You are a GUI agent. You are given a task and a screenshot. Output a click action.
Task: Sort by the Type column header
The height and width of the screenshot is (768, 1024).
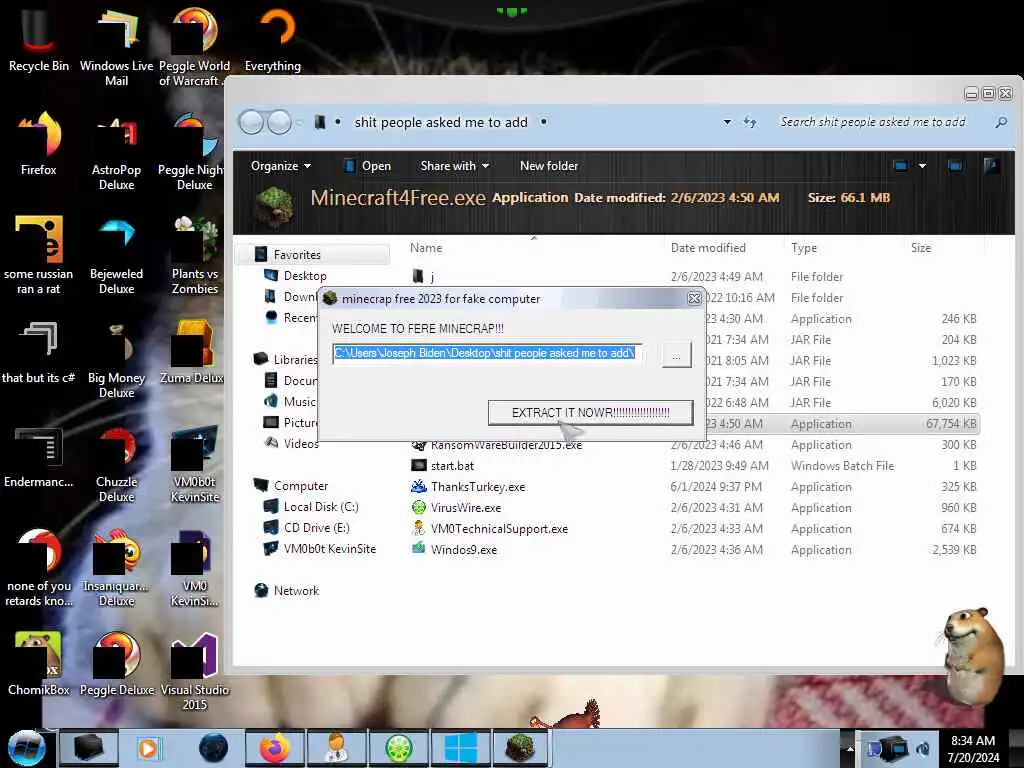click(804, 248)
